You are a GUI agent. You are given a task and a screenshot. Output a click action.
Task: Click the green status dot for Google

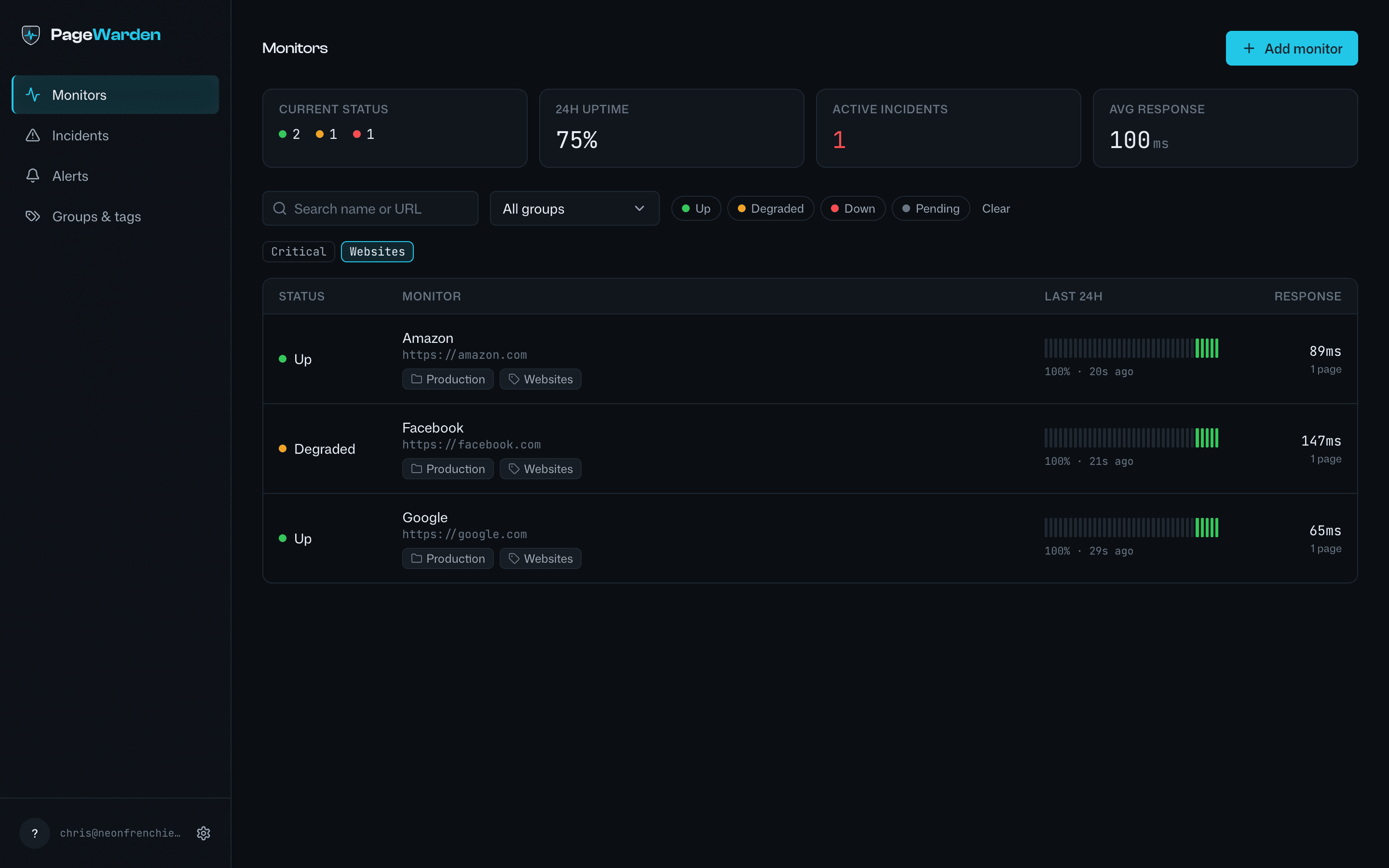coord(283,538)
